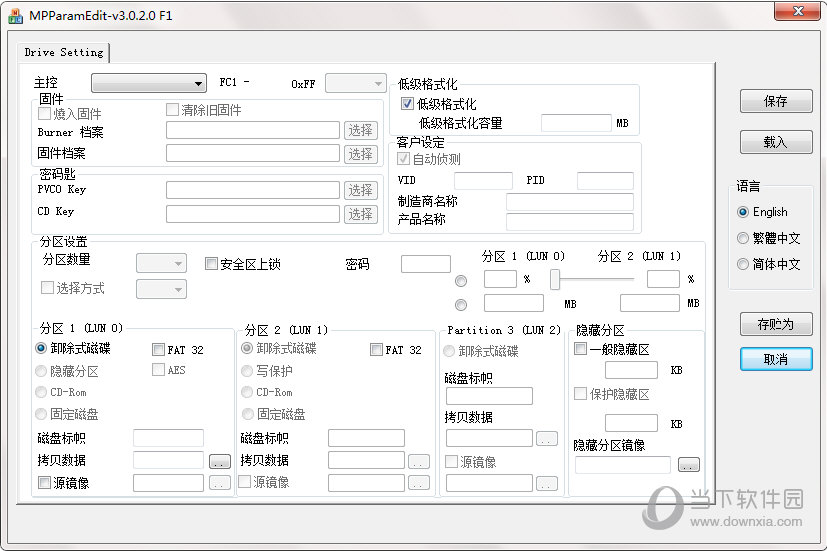The width and height of the screenshot is (827, 551).
Task: Select 写保护 for 分区 2
Action: pyautogui.click(x=247, y=371)
